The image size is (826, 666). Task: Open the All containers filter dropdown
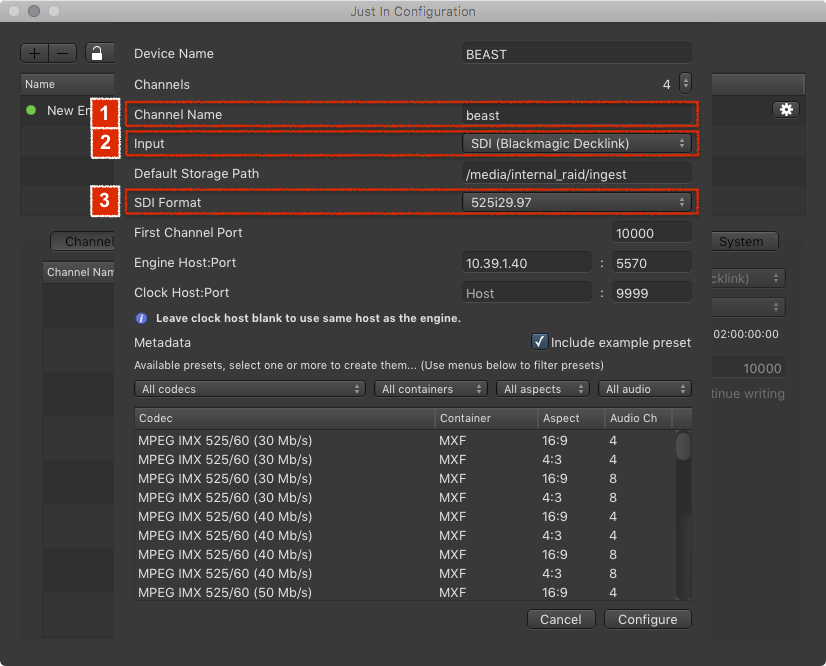[x=431, y=389]
